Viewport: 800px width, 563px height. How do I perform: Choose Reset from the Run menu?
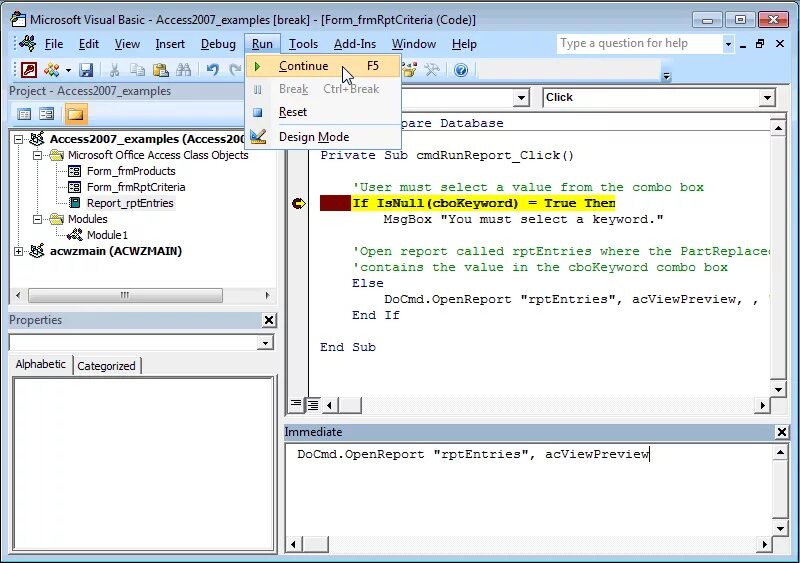322,112
